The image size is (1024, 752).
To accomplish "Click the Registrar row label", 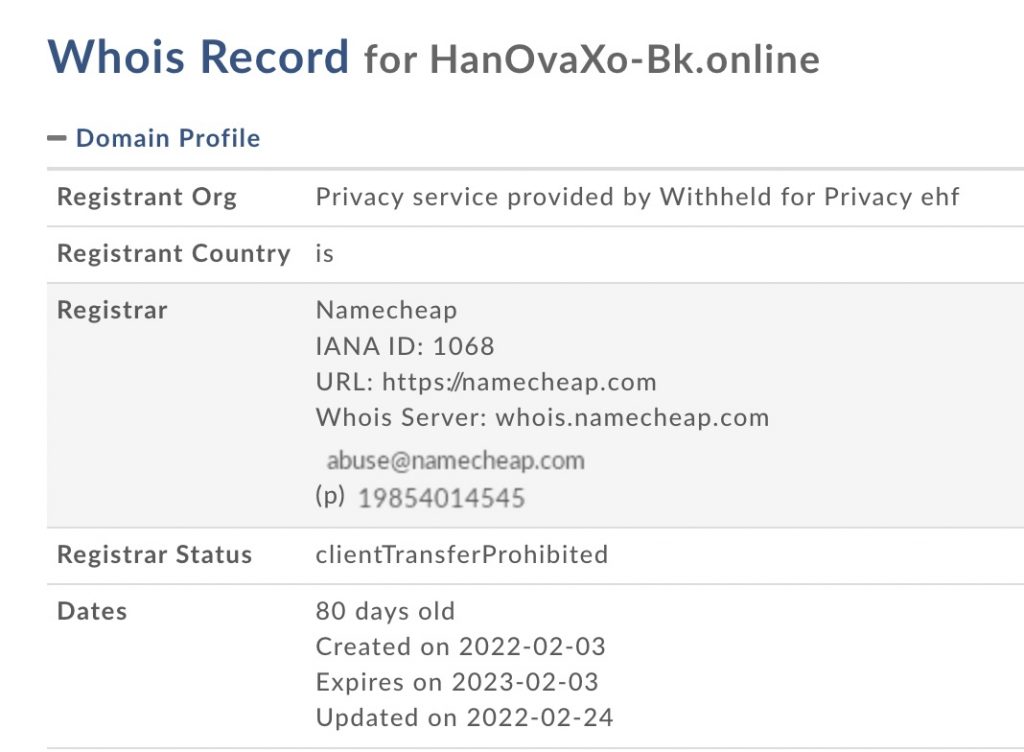I will (112, 310).
